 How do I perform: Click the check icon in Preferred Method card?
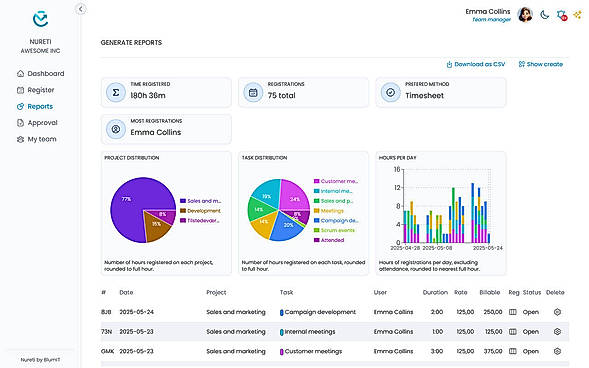[391, 92]
